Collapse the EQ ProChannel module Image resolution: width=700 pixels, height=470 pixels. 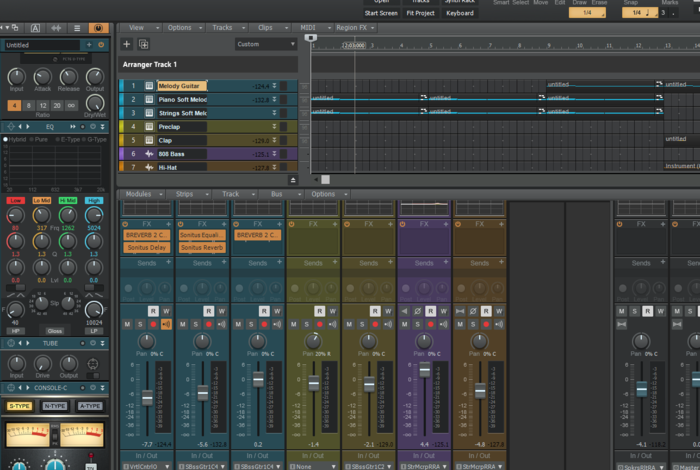click(x=102, y=127)
